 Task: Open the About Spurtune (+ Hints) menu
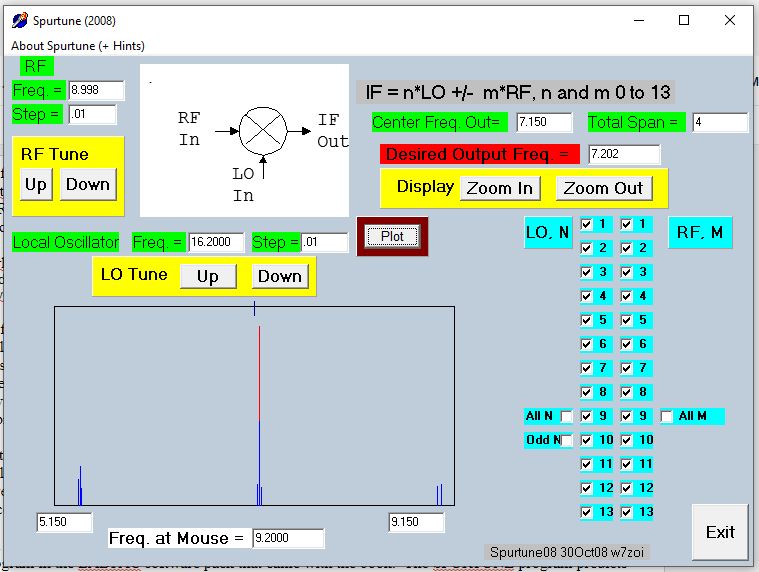(77, 46)
